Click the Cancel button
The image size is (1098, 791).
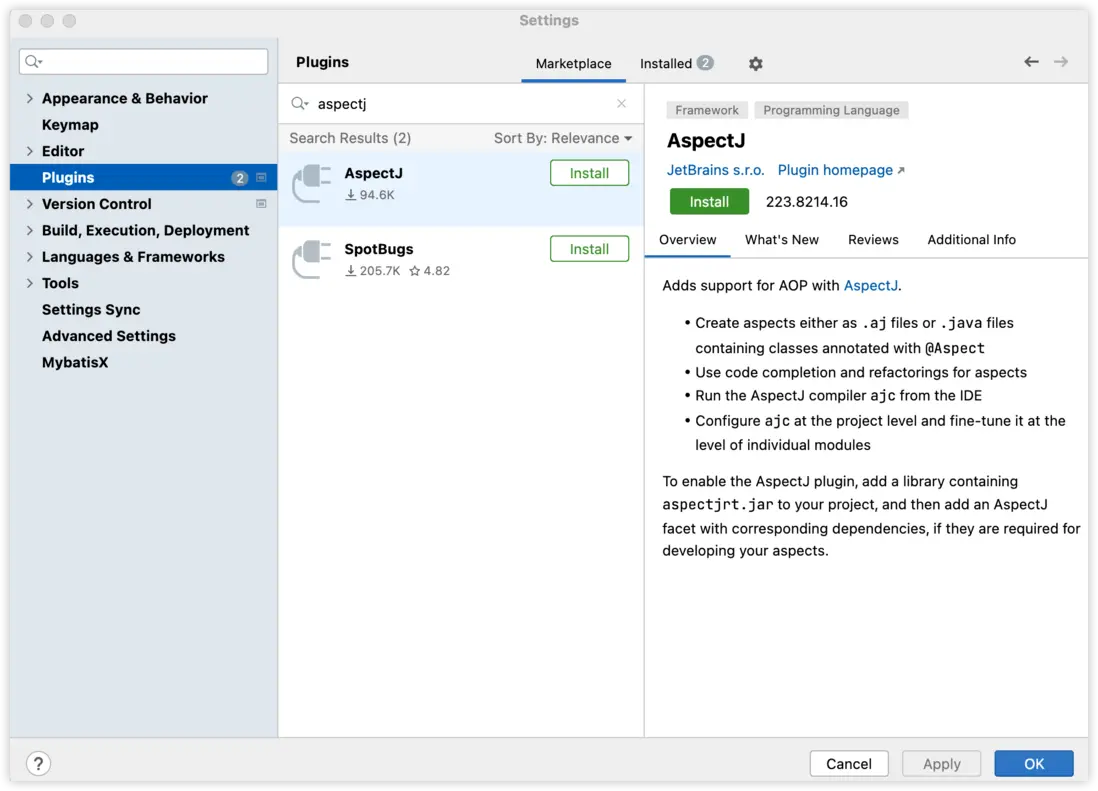tap(849, 763)
